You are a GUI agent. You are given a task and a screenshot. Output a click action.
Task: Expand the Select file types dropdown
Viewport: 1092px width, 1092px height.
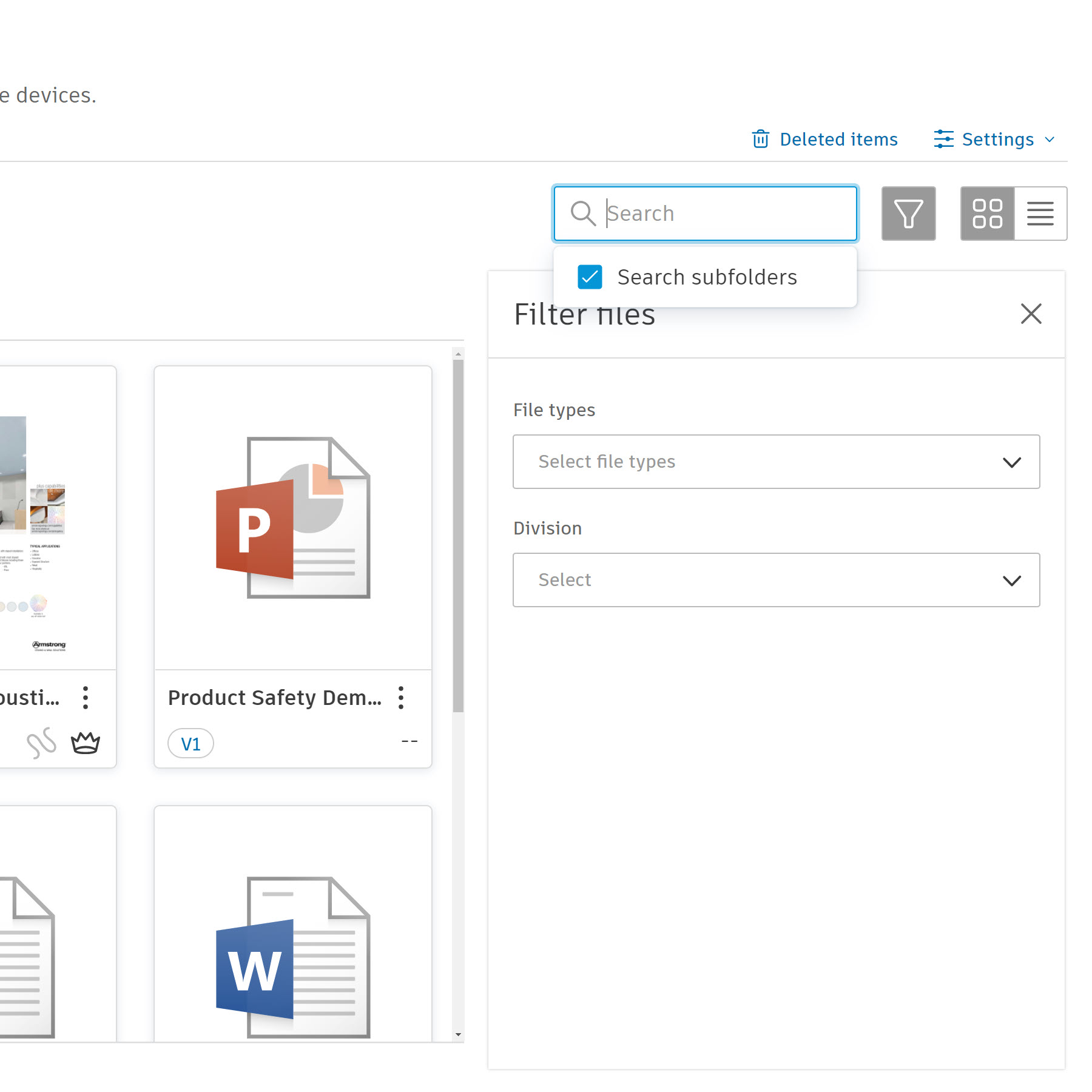[776, 462]
